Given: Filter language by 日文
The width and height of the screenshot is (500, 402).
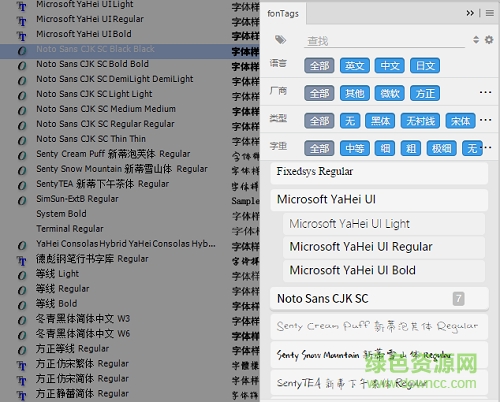Looking at the screenshot, I should pos(425,66).
